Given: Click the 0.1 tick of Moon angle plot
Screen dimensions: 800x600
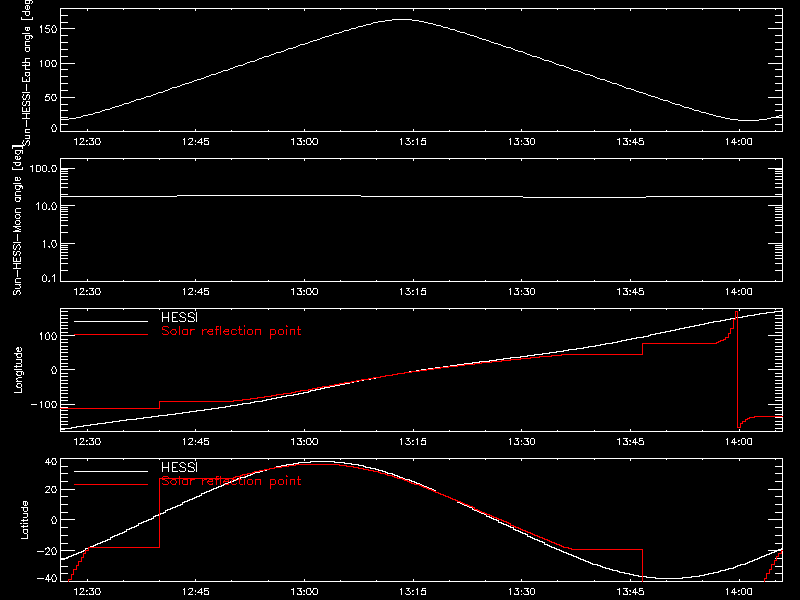Looking at the screenshot, I should pyautogui.click(x=50, y=278).
